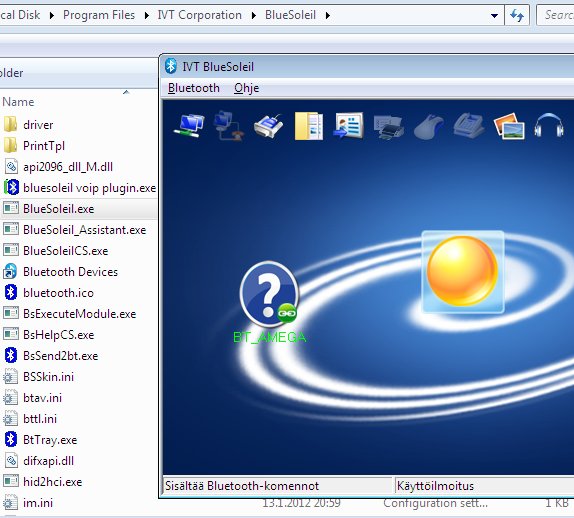Select BsHelpCS.exe file
Screen dimensions: 574x518
59,335
